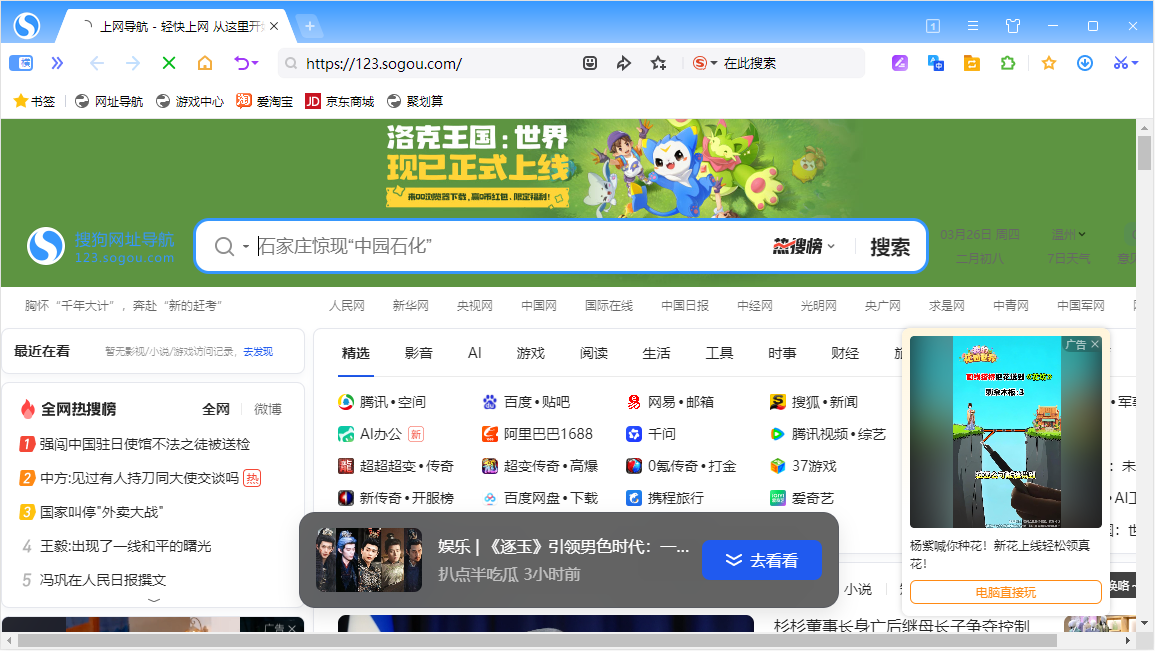
Task: Click the bookmark star in address bar
Action: tap(658, 63)
